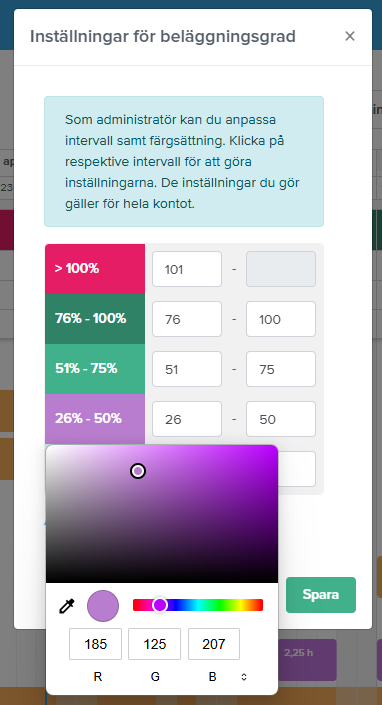Edit the lower bound field with 26

(187, 419)
